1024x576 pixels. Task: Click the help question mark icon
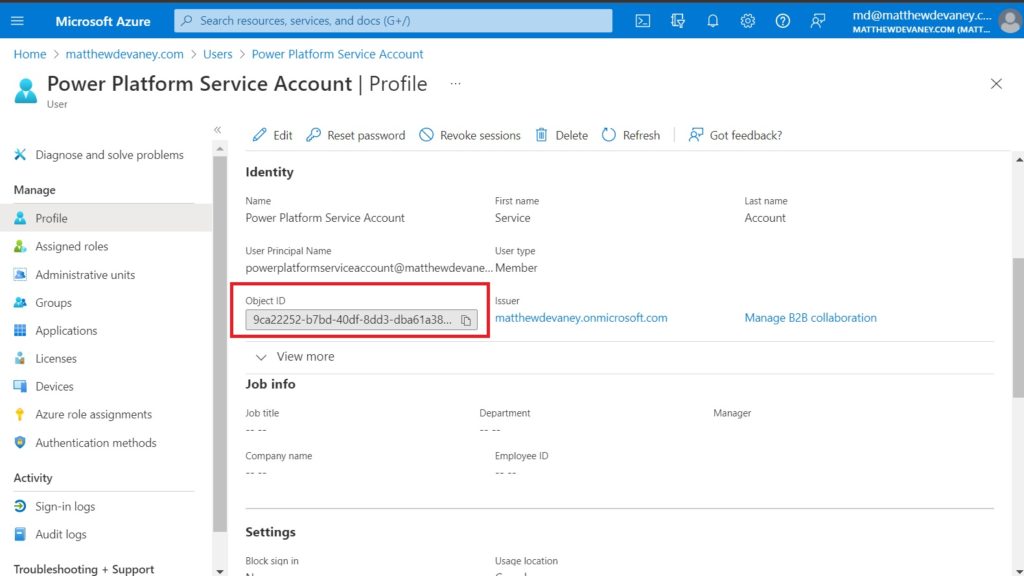tap(782, 21)
